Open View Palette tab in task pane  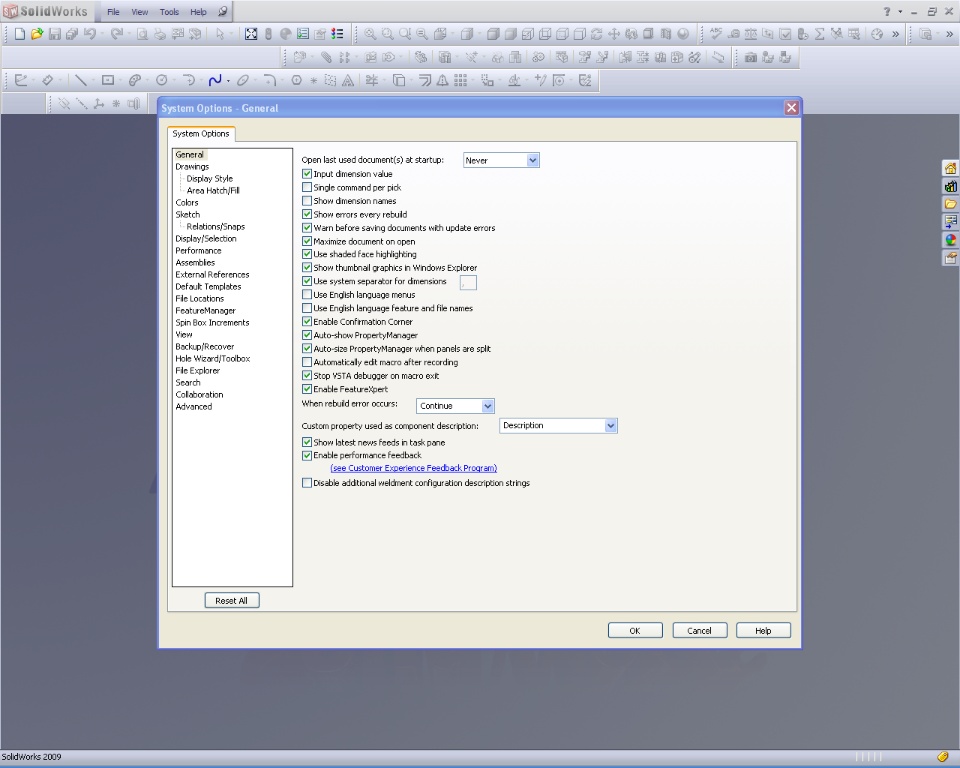[950, 222]
